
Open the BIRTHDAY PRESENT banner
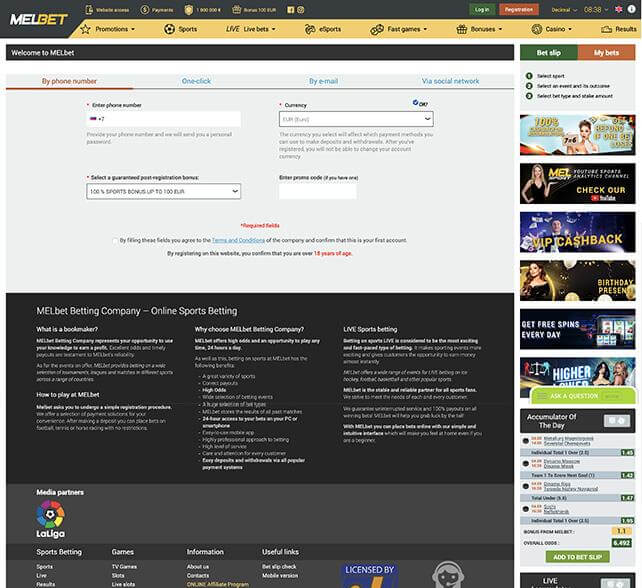point(577,280)
